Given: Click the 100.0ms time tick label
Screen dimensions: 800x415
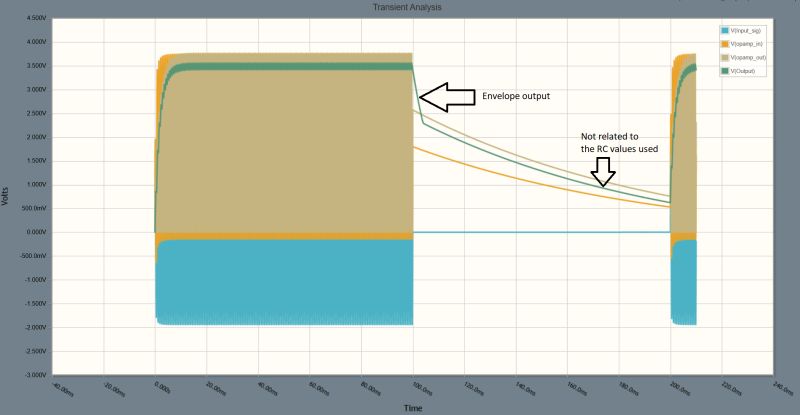Looking at the screenshot, I should tap(422, 388).
